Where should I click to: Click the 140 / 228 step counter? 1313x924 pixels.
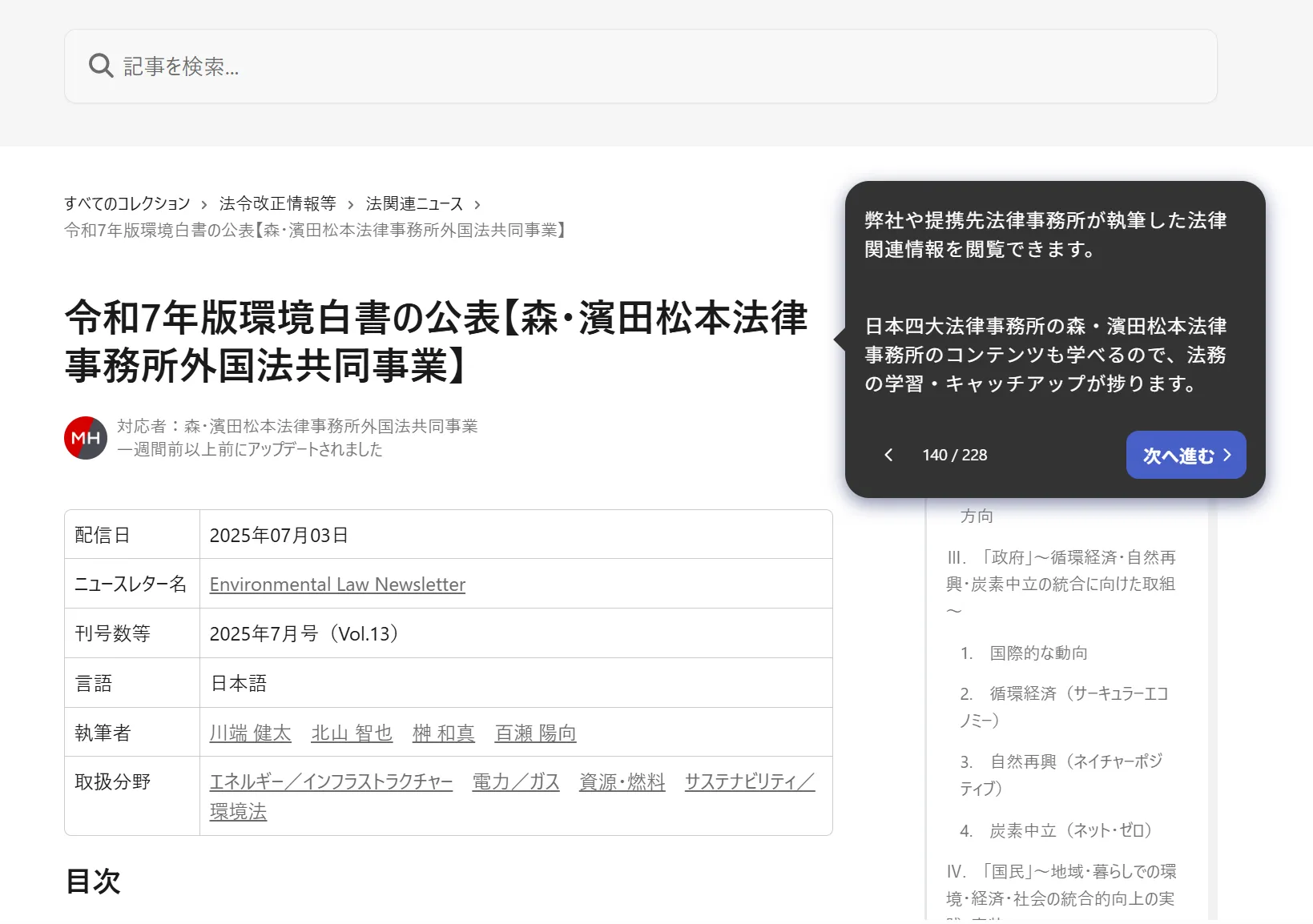[955, 455]
